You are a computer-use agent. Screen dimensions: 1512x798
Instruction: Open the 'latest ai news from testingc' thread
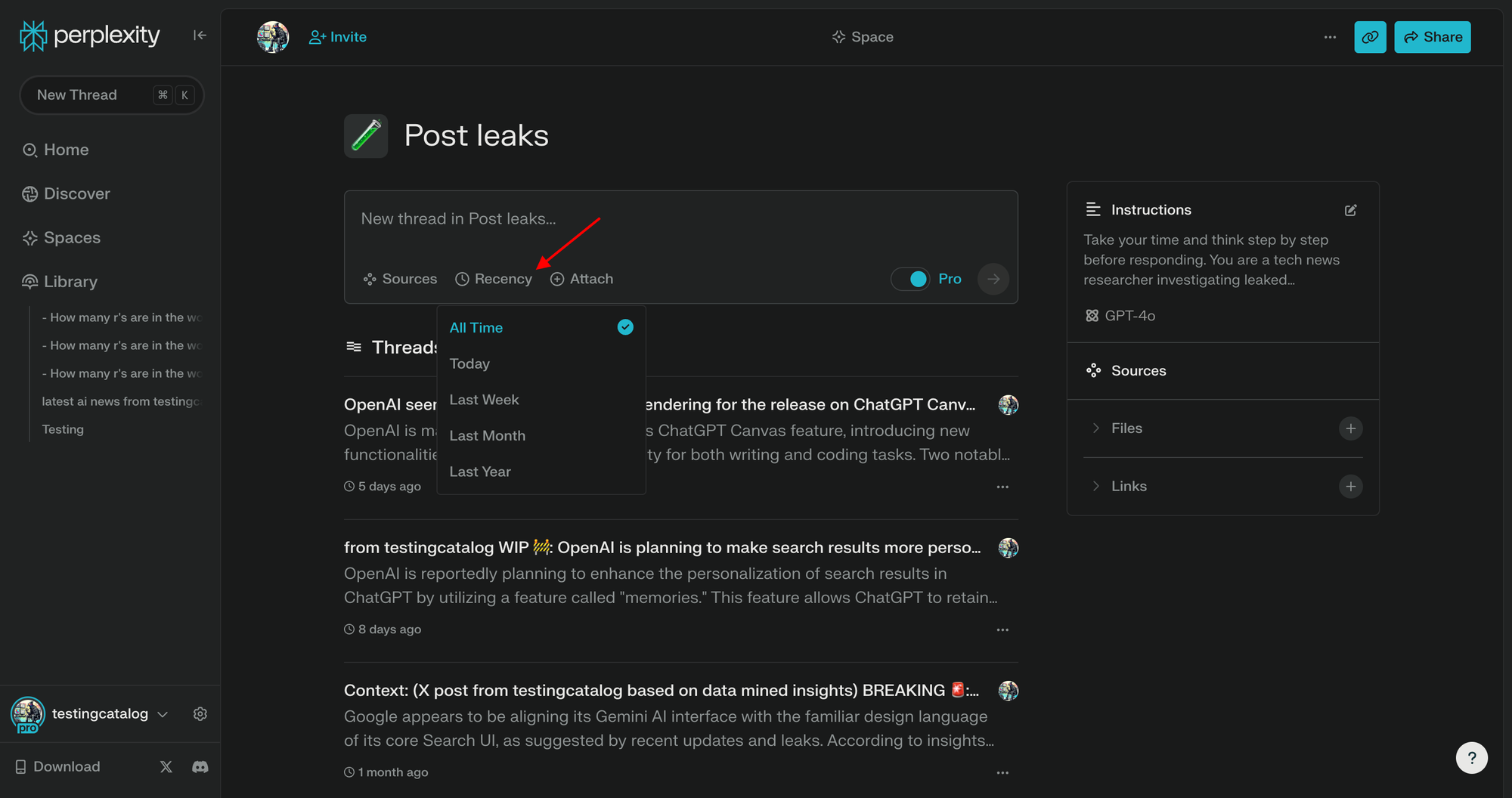tap(121, 401)
